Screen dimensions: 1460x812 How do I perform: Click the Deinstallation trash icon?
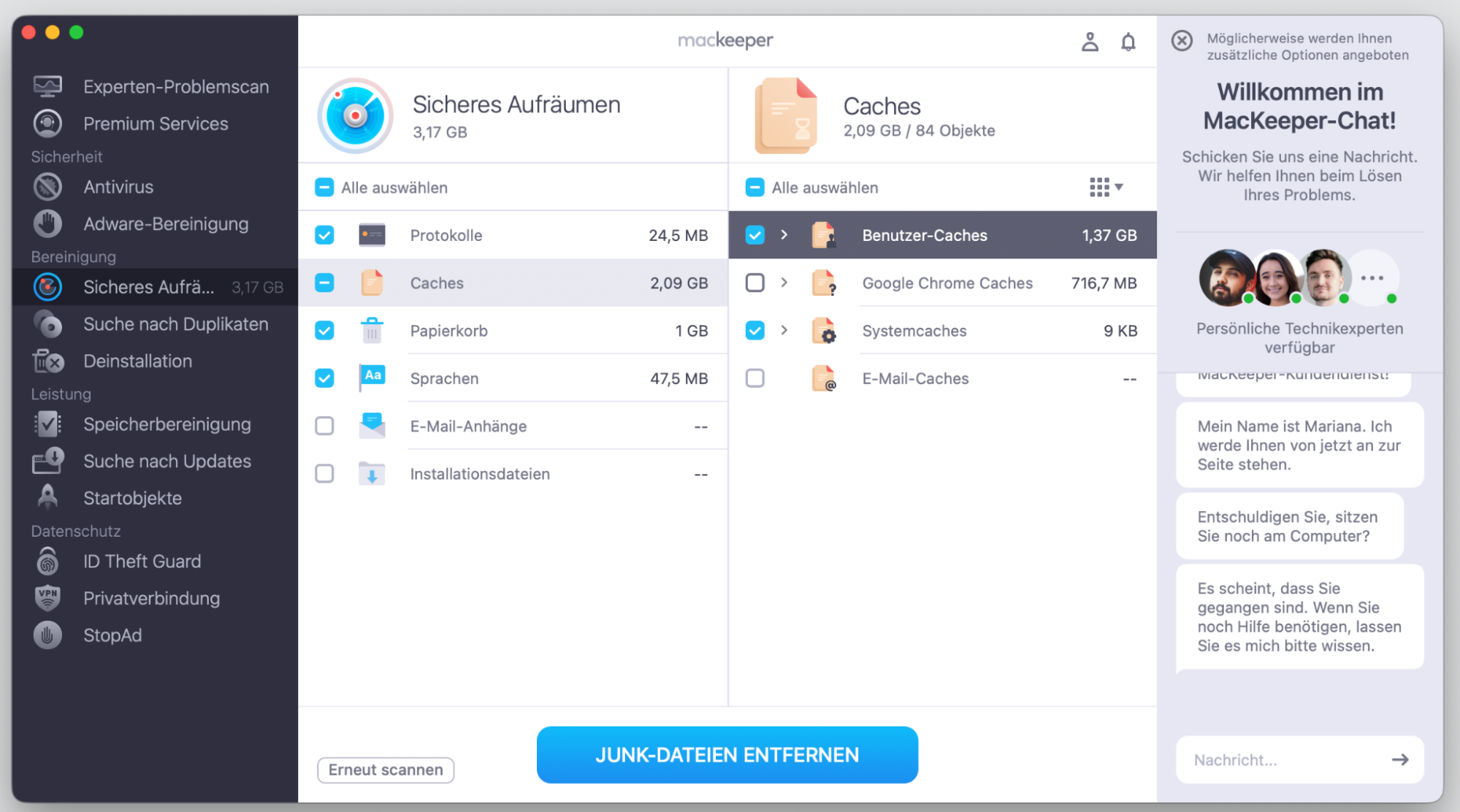click(x=47, y=361)
